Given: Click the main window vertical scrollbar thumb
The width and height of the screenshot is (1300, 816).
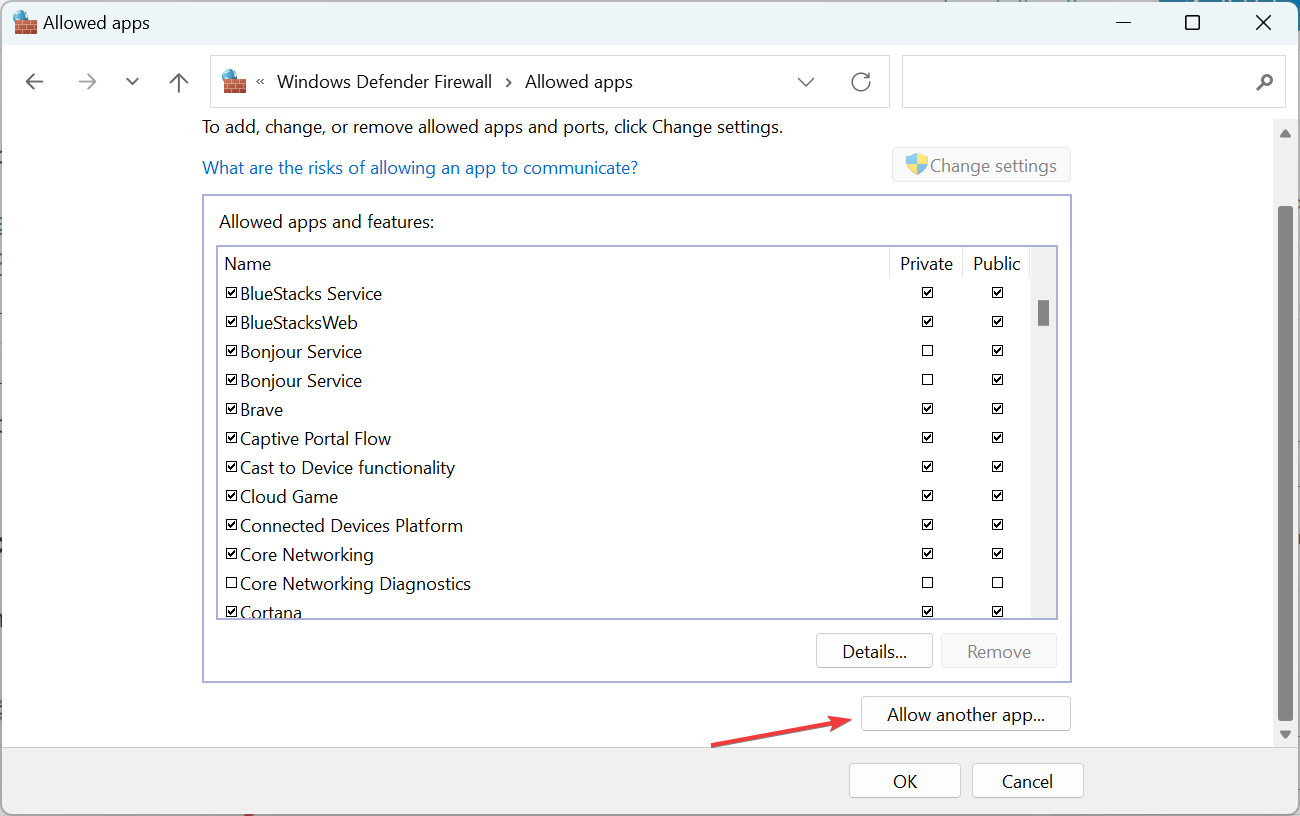Looking at the screenshot, I should point(1286,463).
